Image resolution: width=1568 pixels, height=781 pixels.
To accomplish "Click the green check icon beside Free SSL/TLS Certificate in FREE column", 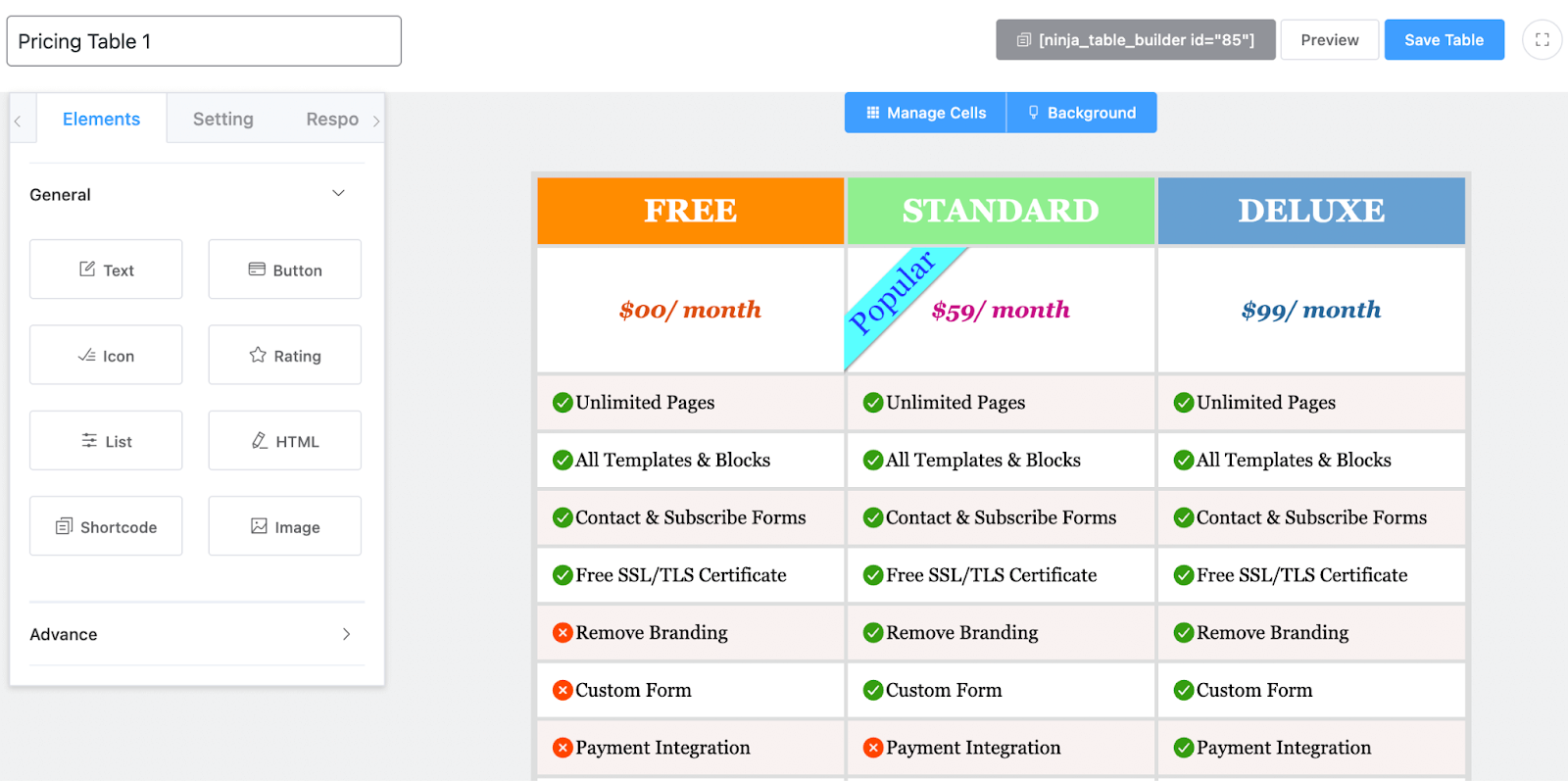I will (x=563, y=576).
